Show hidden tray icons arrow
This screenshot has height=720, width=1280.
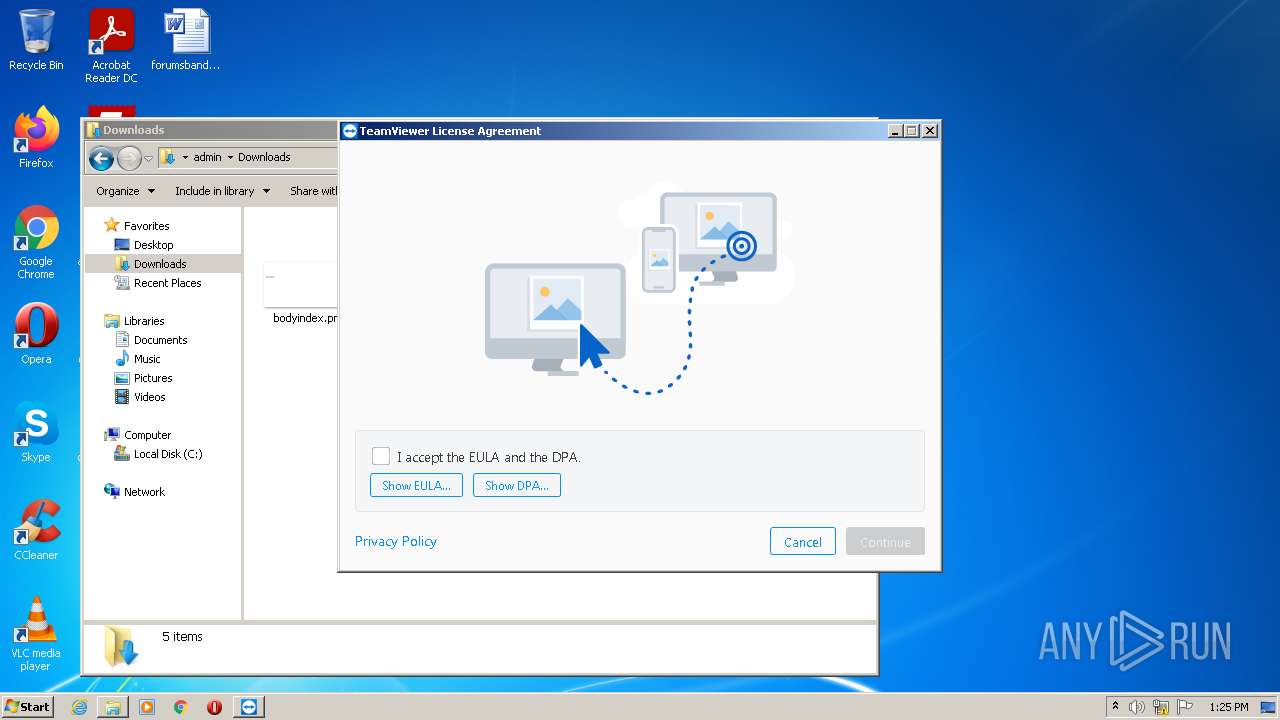[1115, 706]
